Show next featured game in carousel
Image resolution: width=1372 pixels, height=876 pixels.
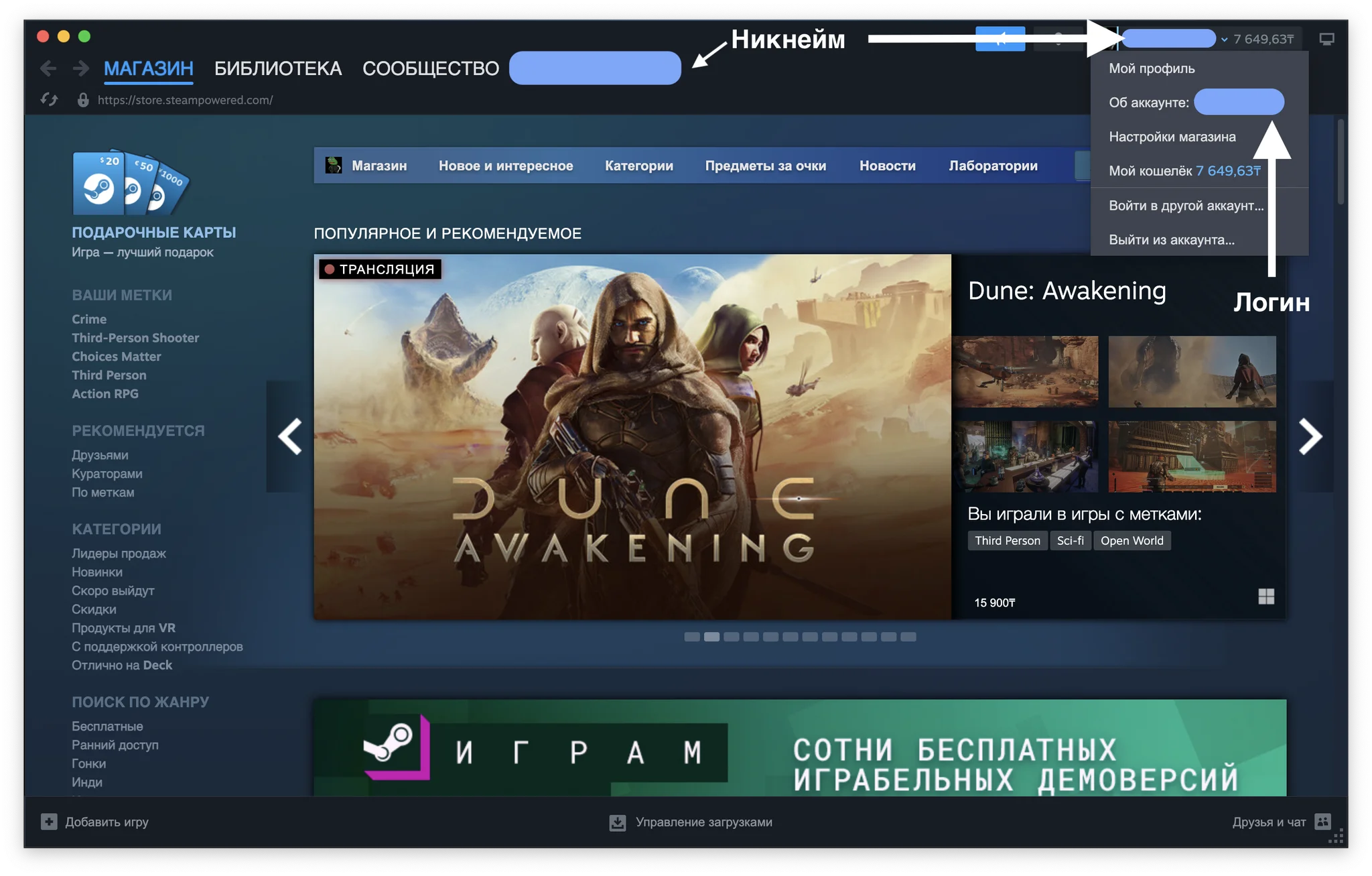point(1310,436)
